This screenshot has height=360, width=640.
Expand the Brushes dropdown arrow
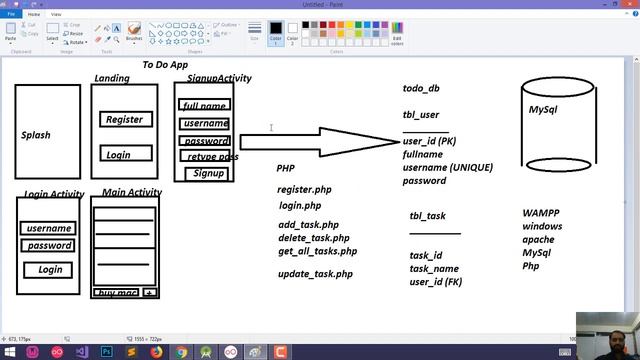tap(134, 43)
